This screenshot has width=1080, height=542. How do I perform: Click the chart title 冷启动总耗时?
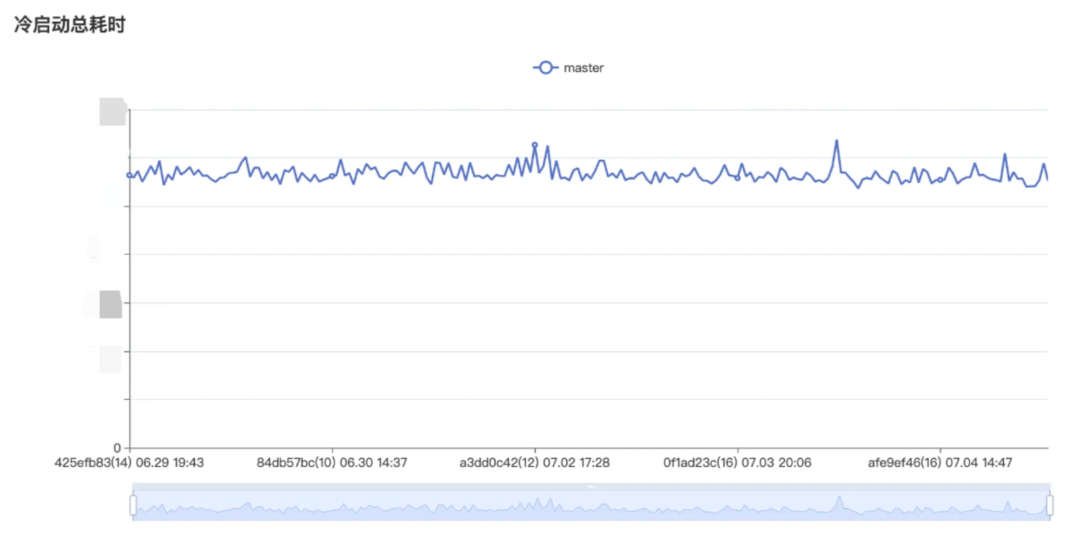tap(70, 25)
